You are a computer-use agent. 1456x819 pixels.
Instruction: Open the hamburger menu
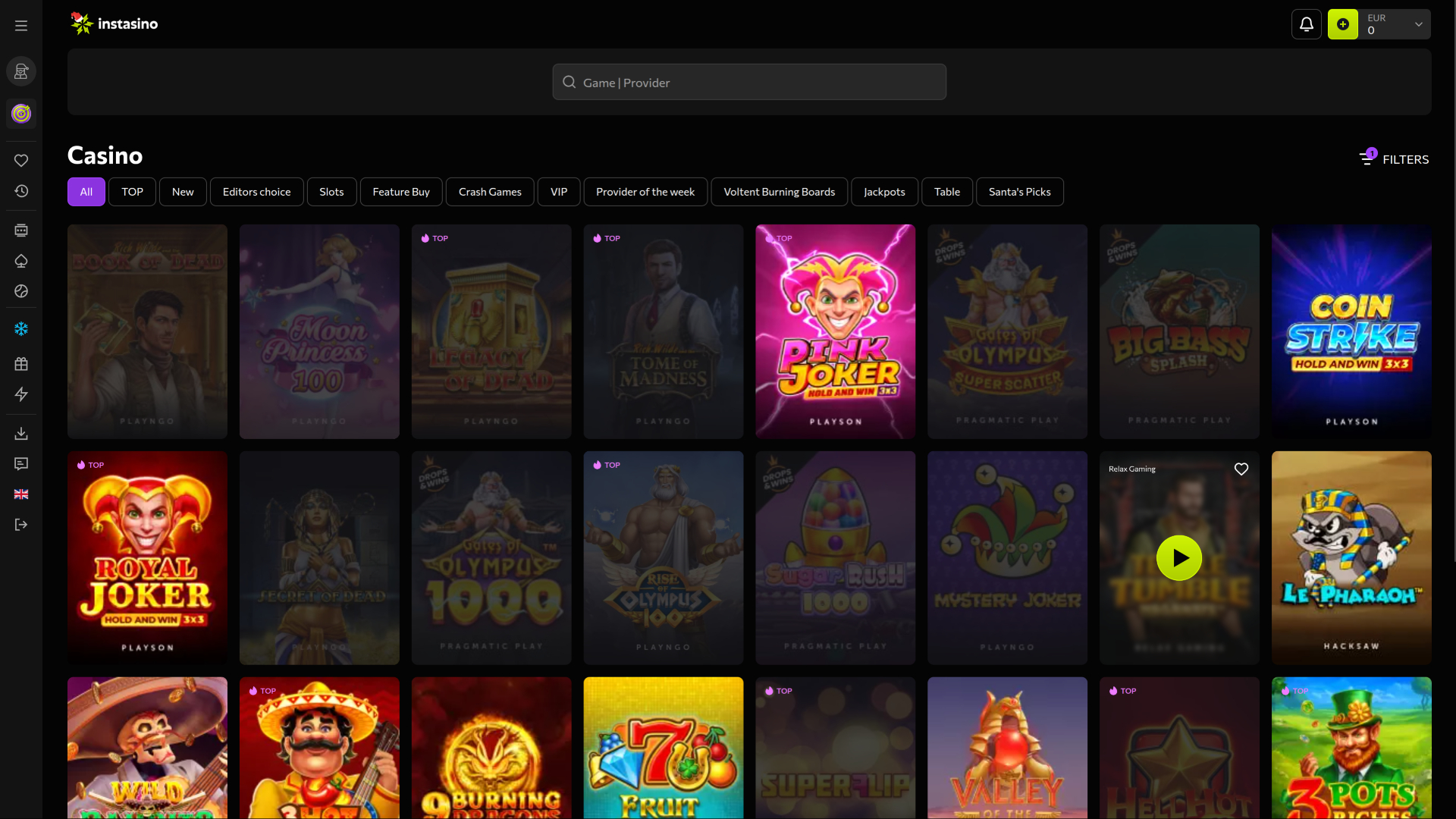click(x=20, y=25)
